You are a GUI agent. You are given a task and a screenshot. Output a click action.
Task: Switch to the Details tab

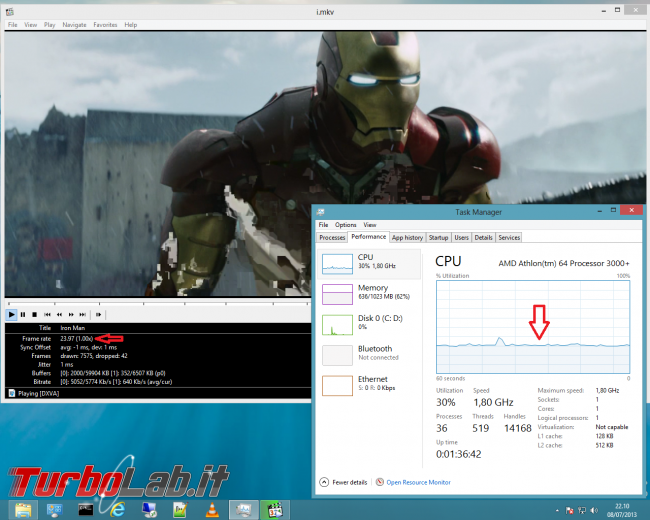pos(483,238)
